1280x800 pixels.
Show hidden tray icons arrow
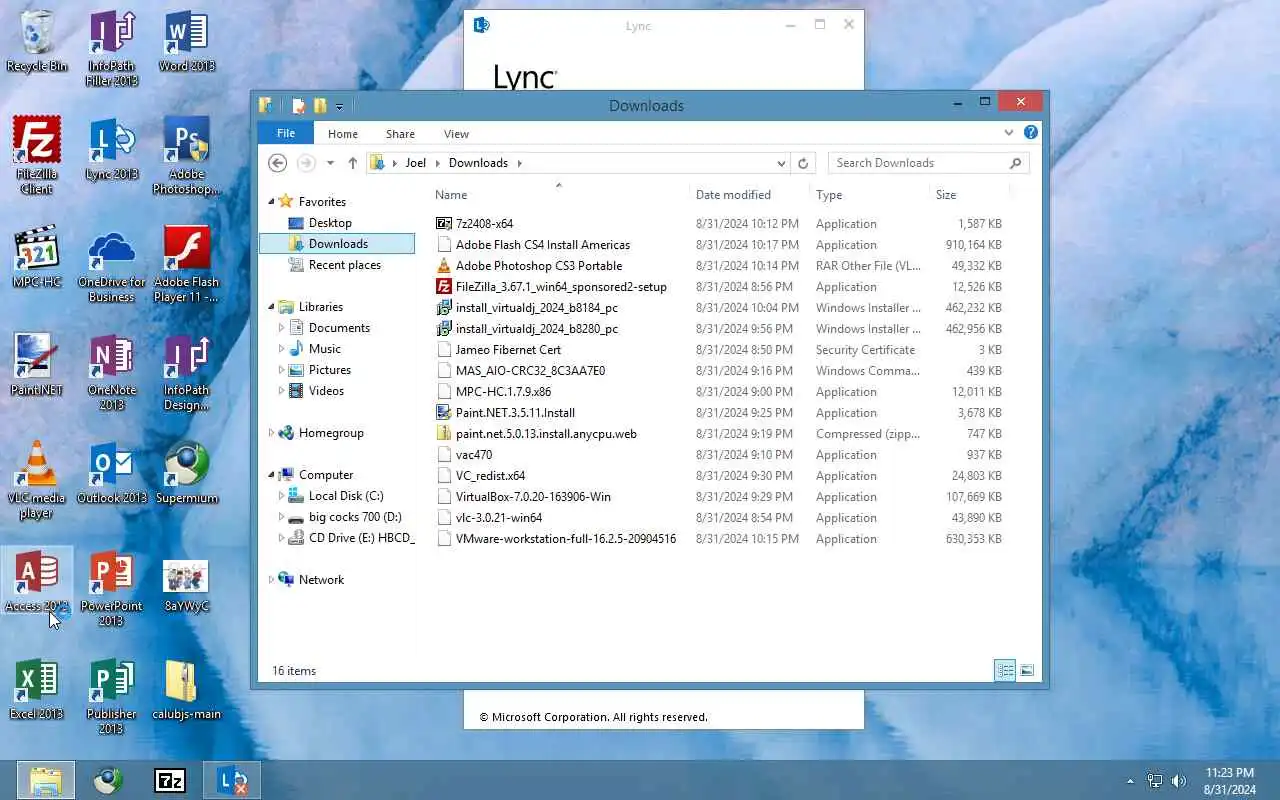1131,781
